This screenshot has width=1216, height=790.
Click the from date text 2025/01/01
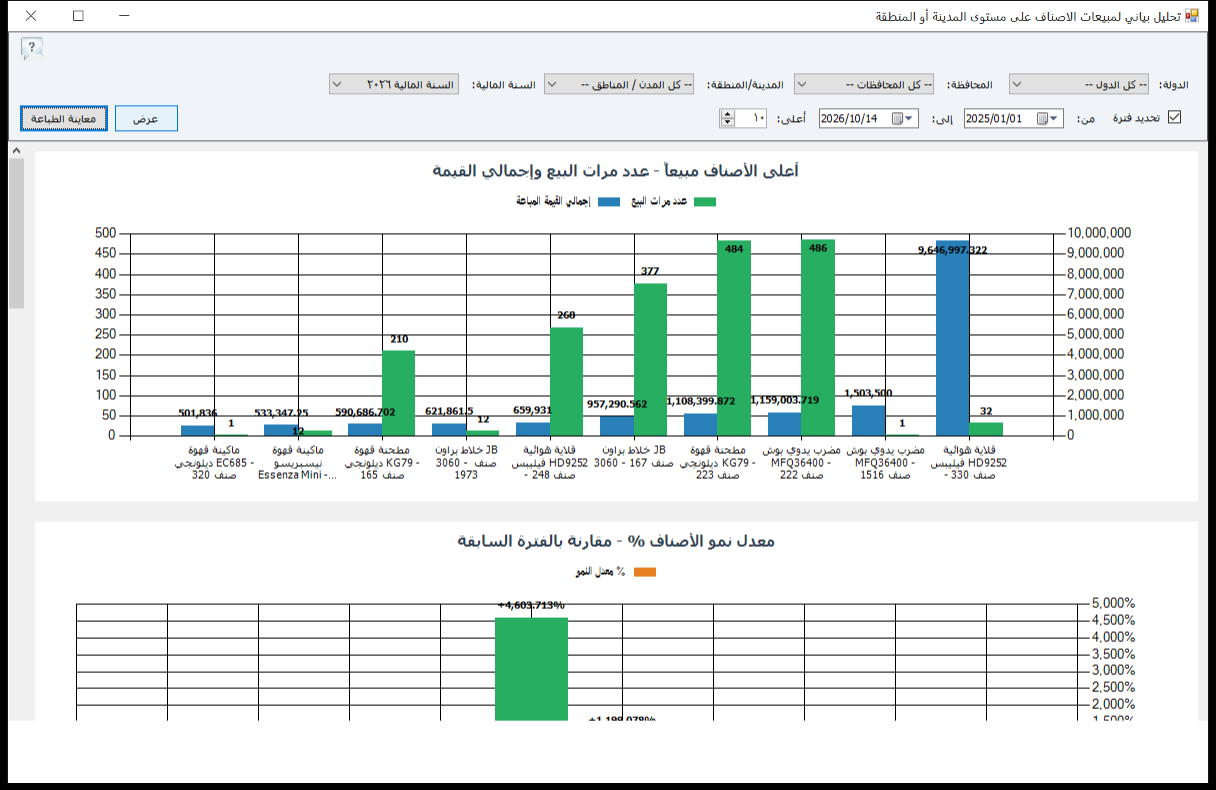pyautogui.click(x=993, y=118)
